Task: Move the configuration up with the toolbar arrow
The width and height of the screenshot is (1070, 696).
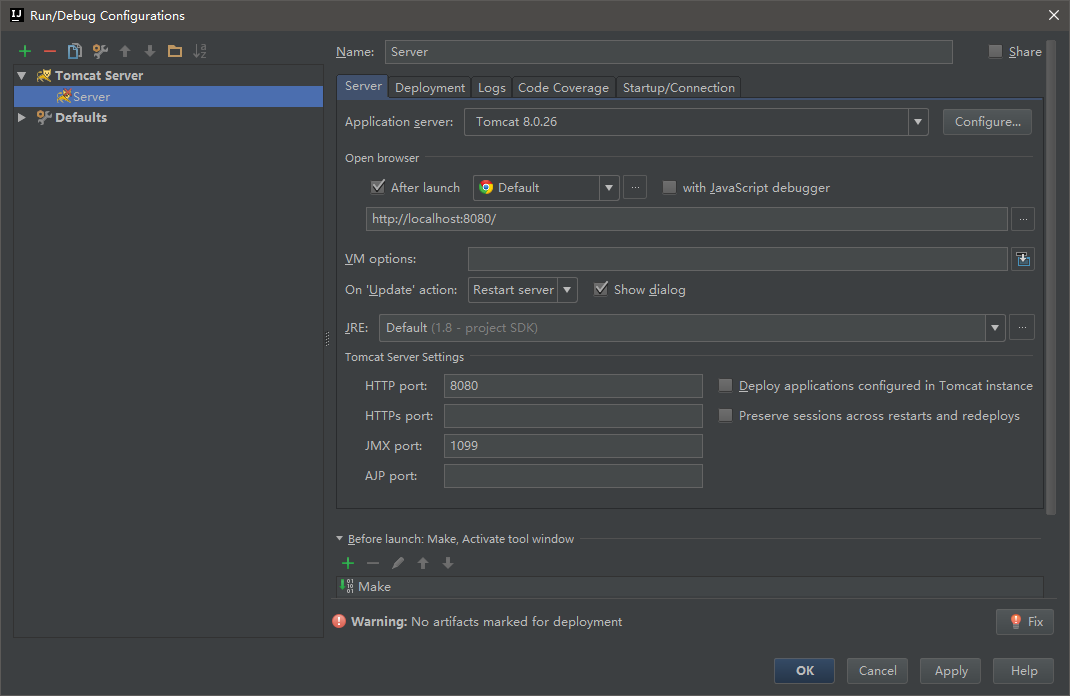Action: [125, 51]
